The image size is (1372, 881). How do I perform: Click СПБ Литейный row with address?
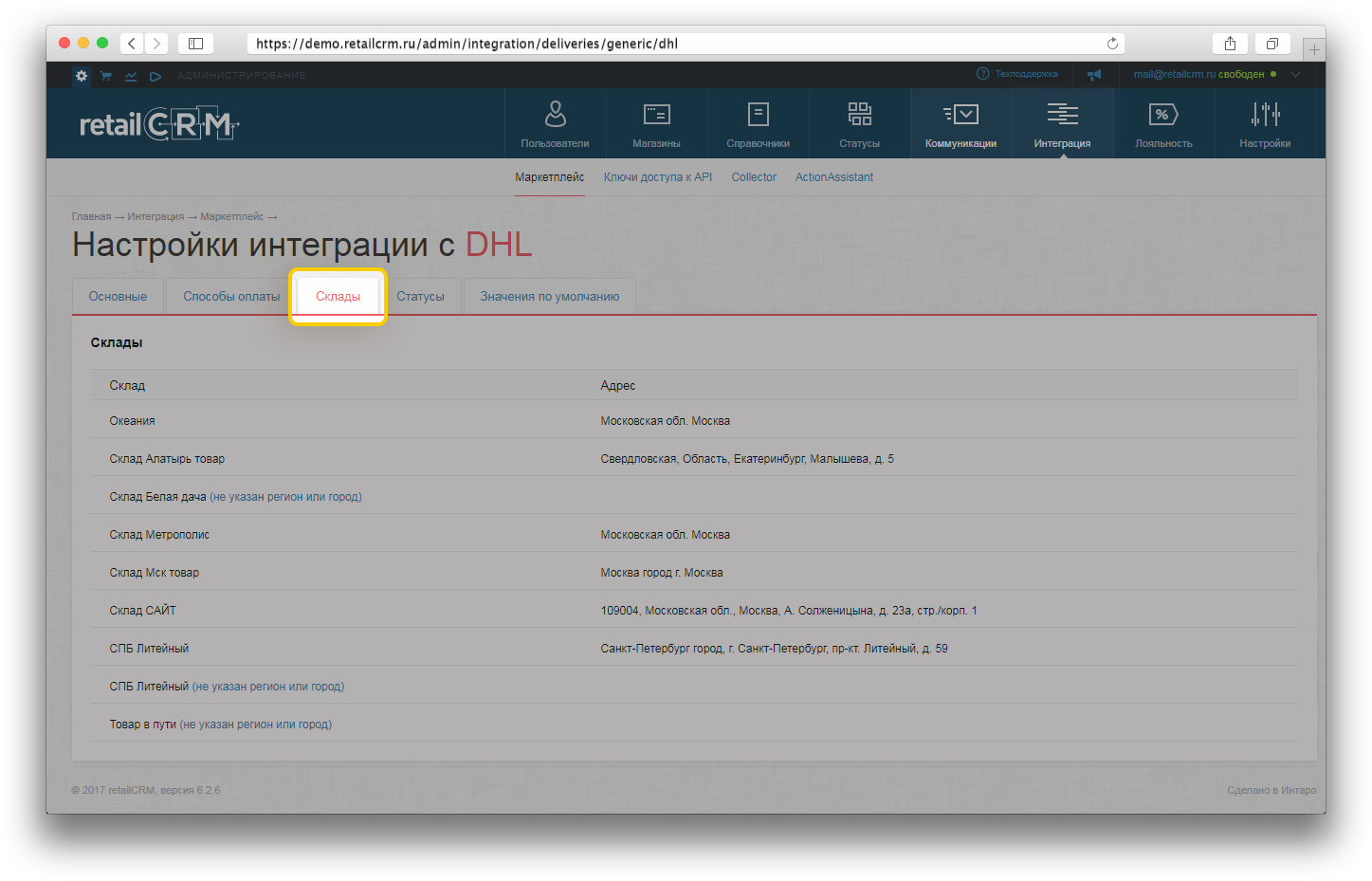(694, 649)
